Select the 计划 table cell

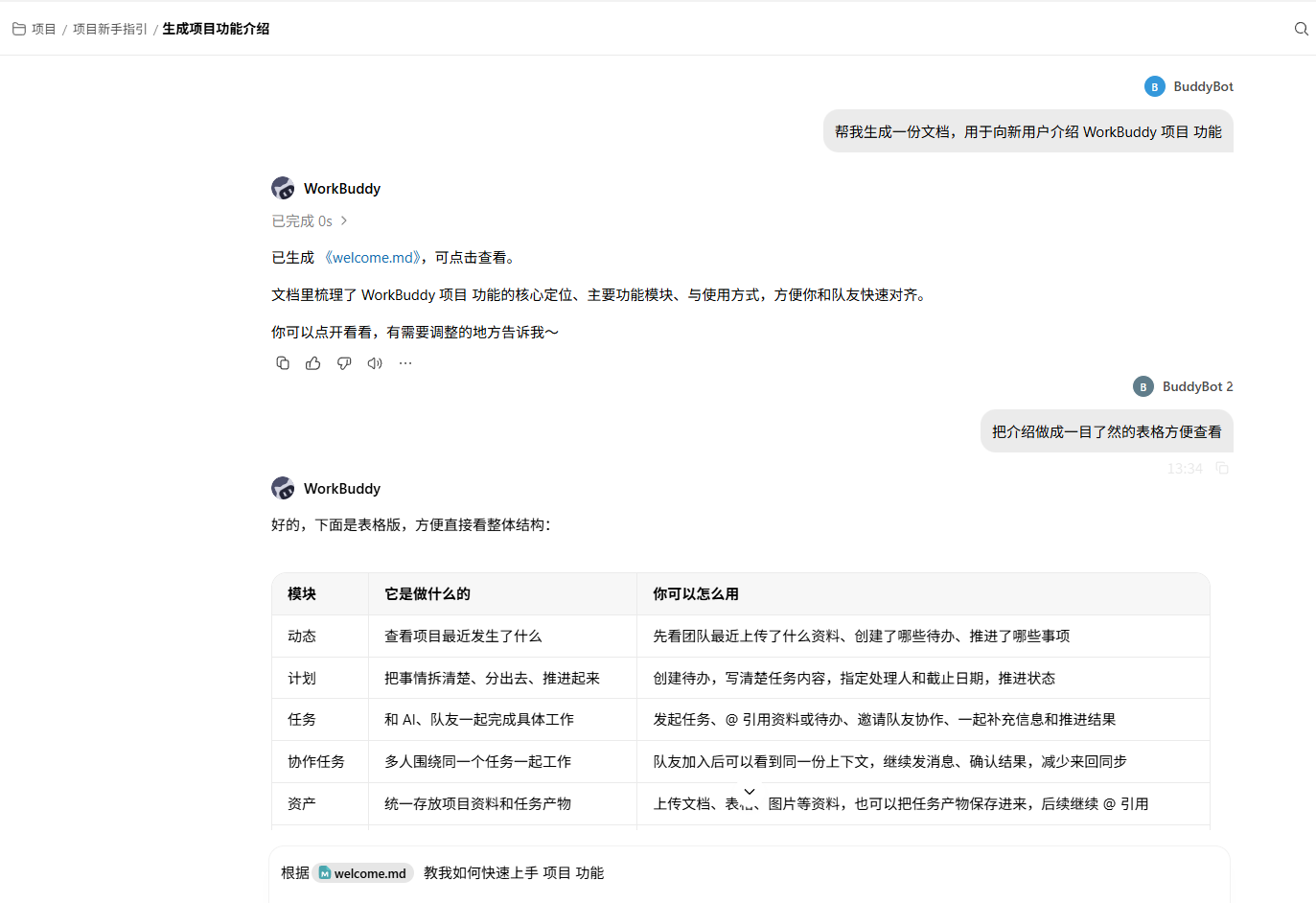click(320, 679)
